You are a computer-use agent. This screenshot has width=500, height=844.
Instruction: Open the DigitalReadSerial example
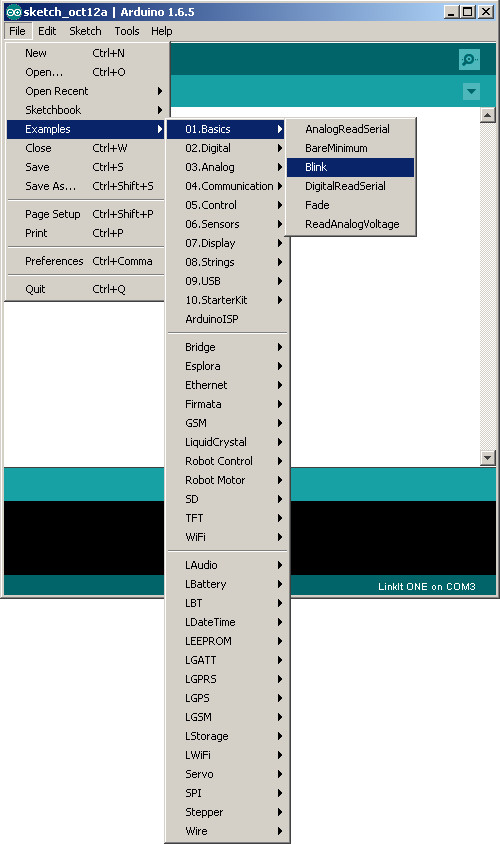click(x=350, y=186)
